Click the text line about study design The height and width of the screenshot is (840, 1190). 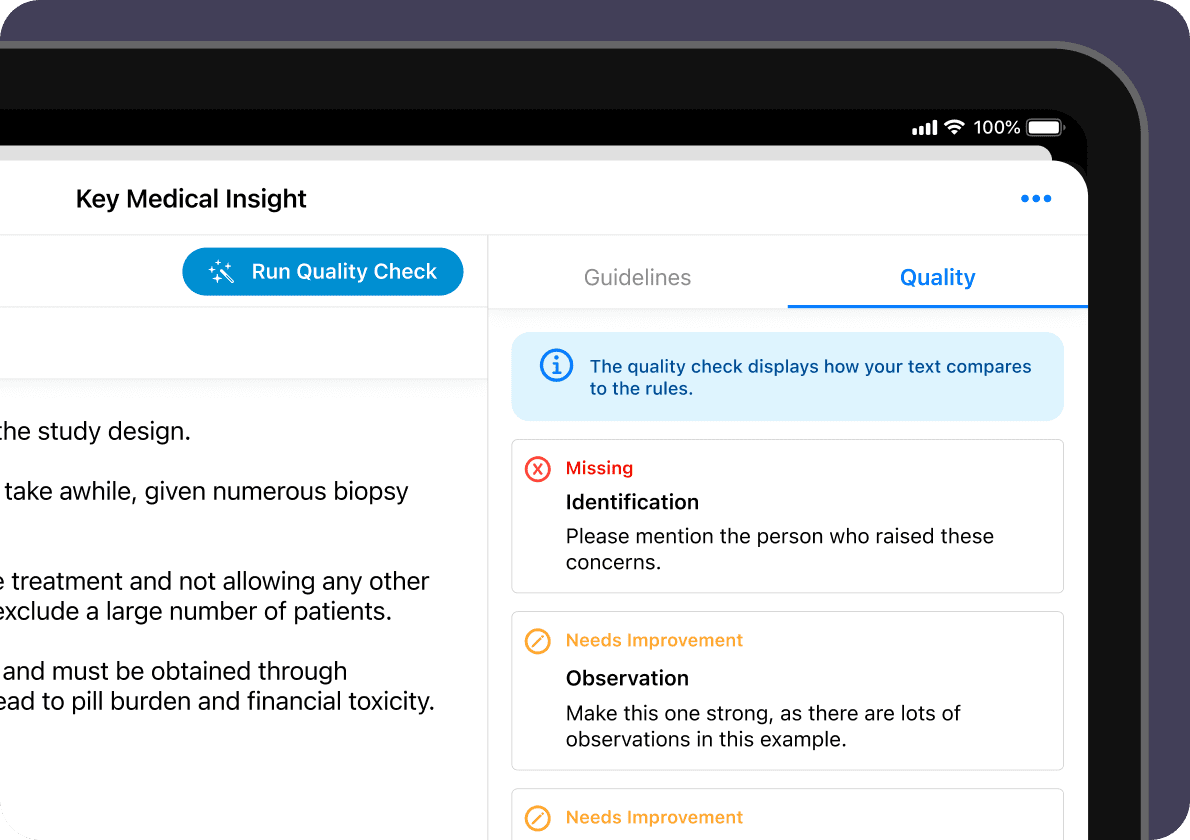point(95,431)
